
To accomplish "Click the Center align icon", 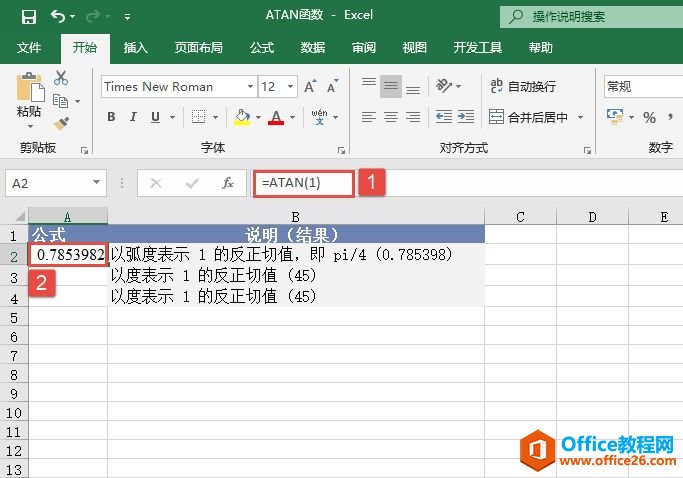I will (391, 117).
